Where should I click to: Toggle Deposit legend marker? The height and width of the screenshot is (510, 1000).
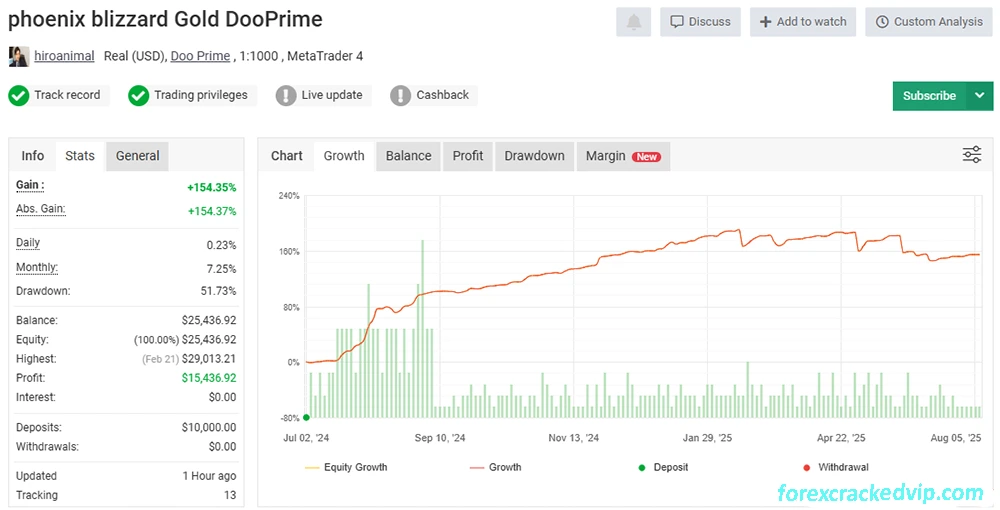click(x=663, y=467)
